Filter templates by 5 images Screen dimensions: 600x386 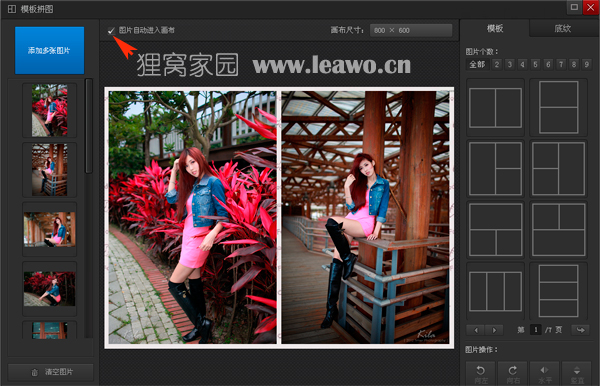tap(535, 64)
